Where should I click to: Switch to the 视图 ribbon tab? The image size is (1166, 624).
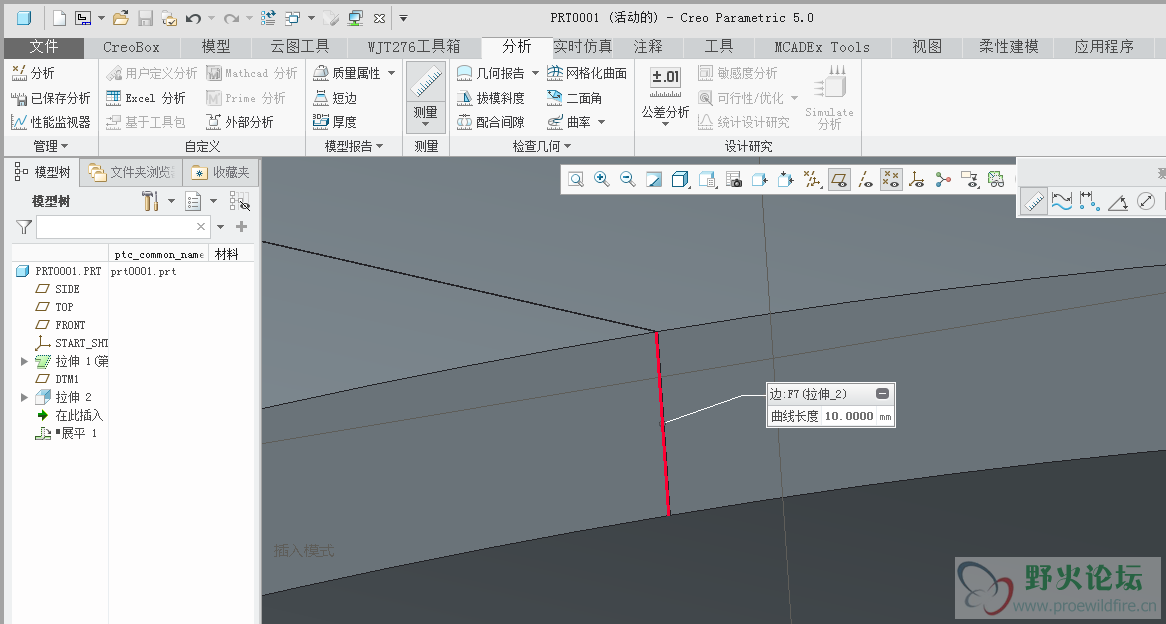tap(927, 47)
